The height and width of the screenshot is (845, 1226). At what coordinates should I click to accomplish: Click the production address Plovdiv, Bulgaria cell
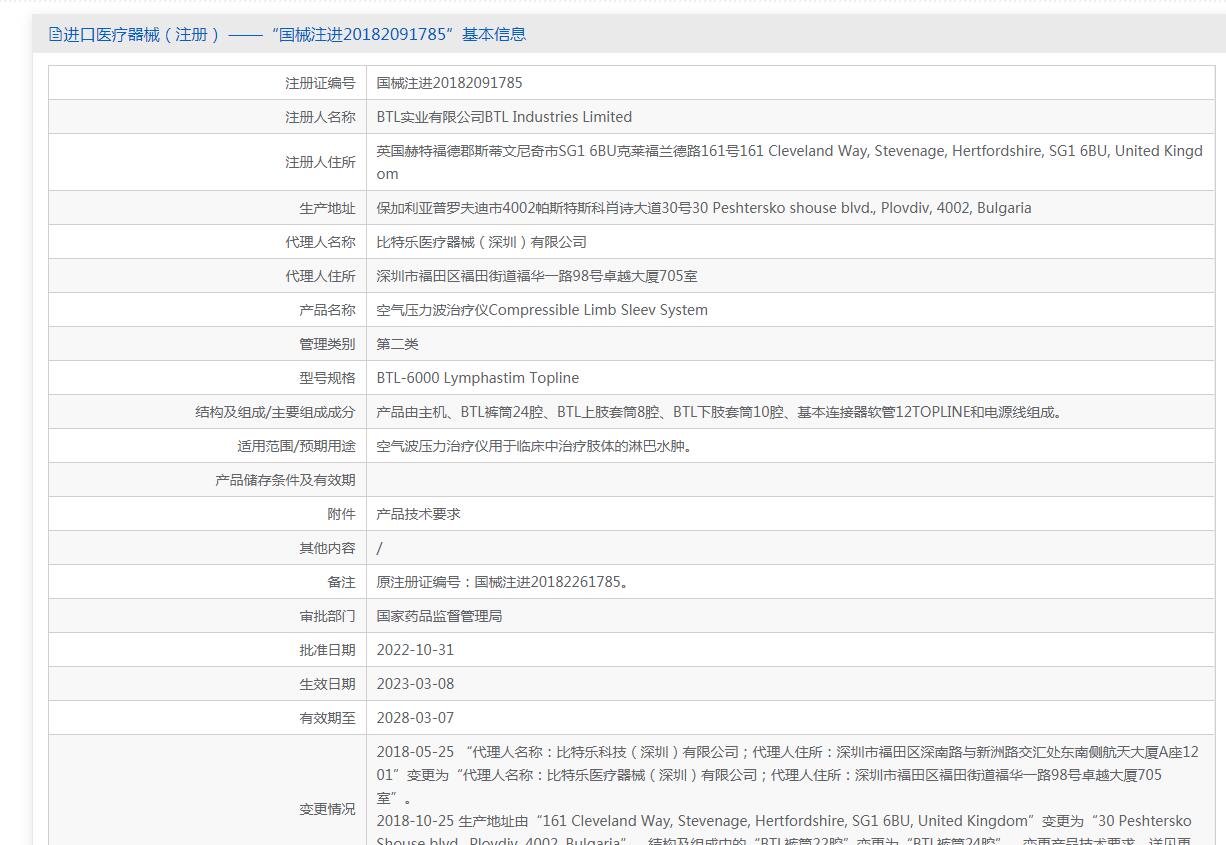point(703,208)
